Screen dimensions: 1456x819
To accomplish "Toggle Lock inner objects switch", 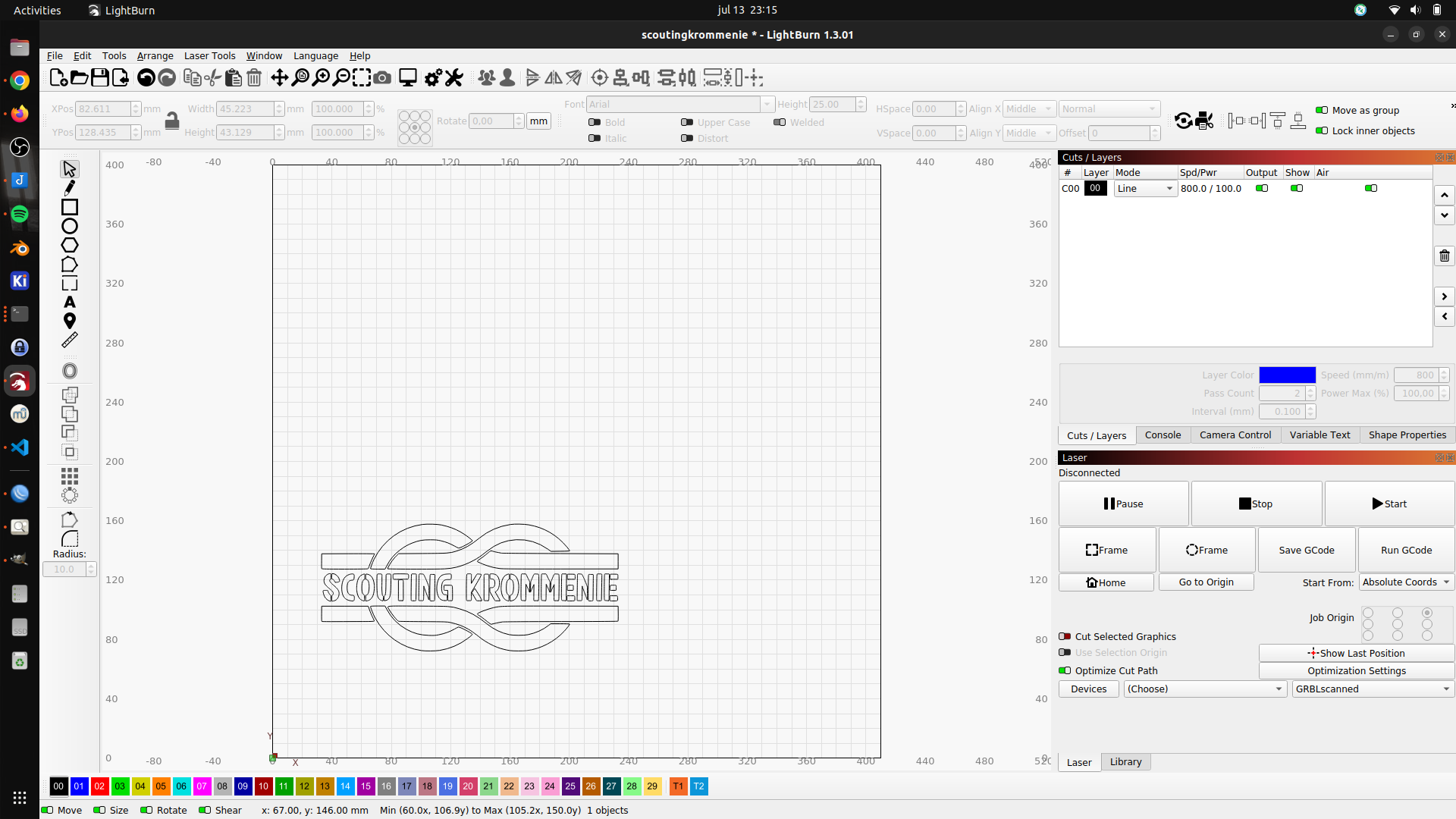I will [1322, 130].
